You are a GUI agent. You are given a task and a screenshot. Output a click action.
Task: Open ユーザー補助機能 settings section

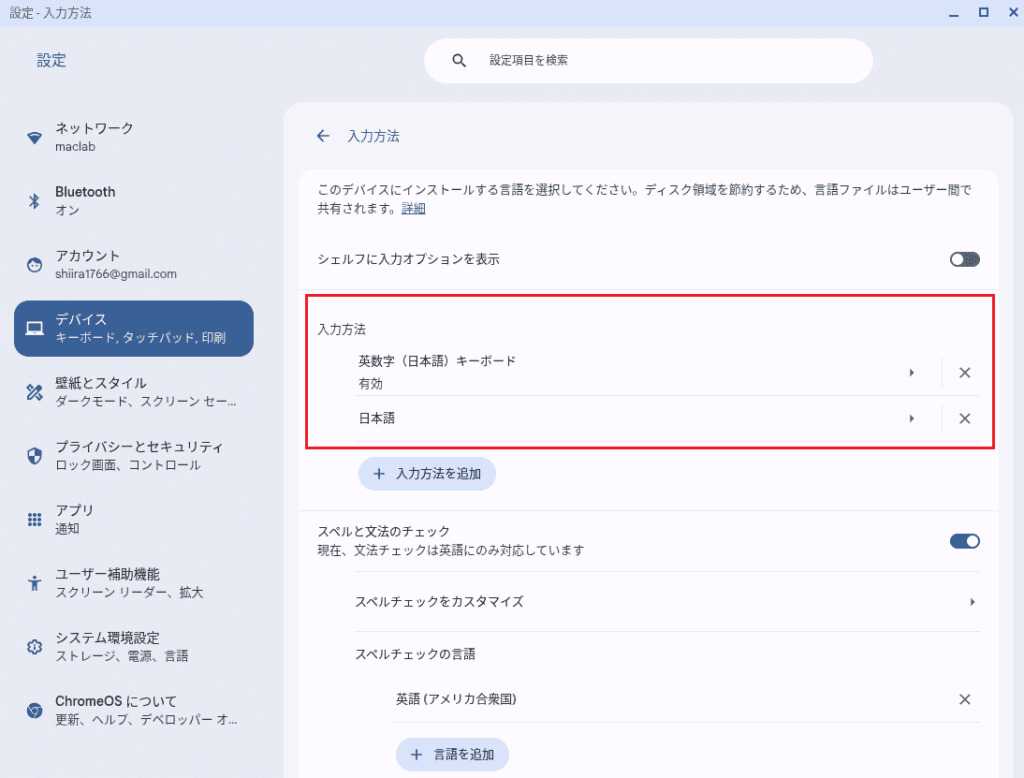(x=134, y=583)
